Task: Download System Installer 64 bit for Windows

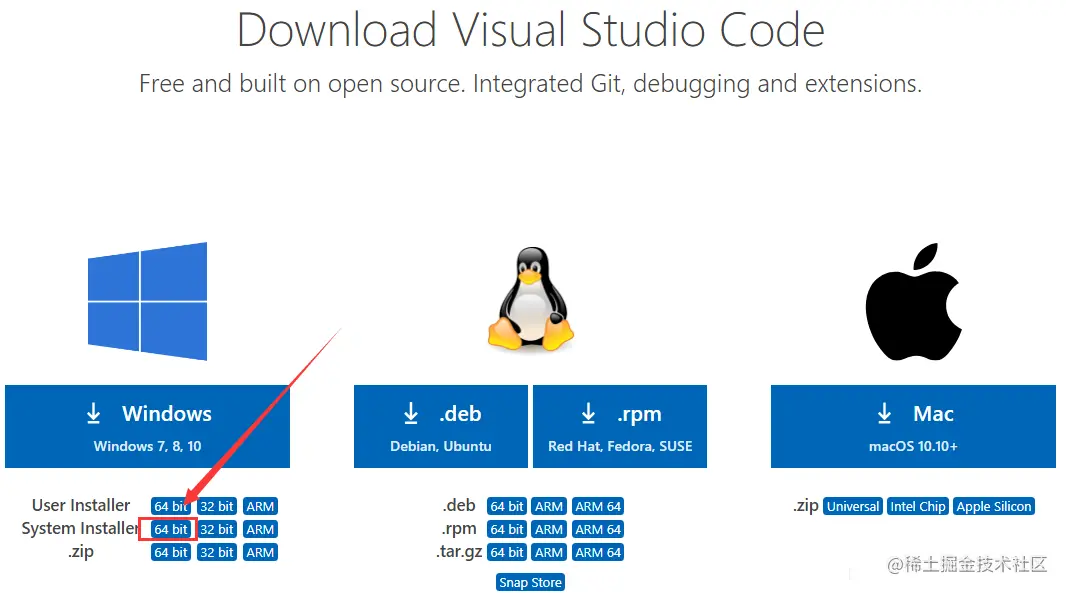Action: 171,529
